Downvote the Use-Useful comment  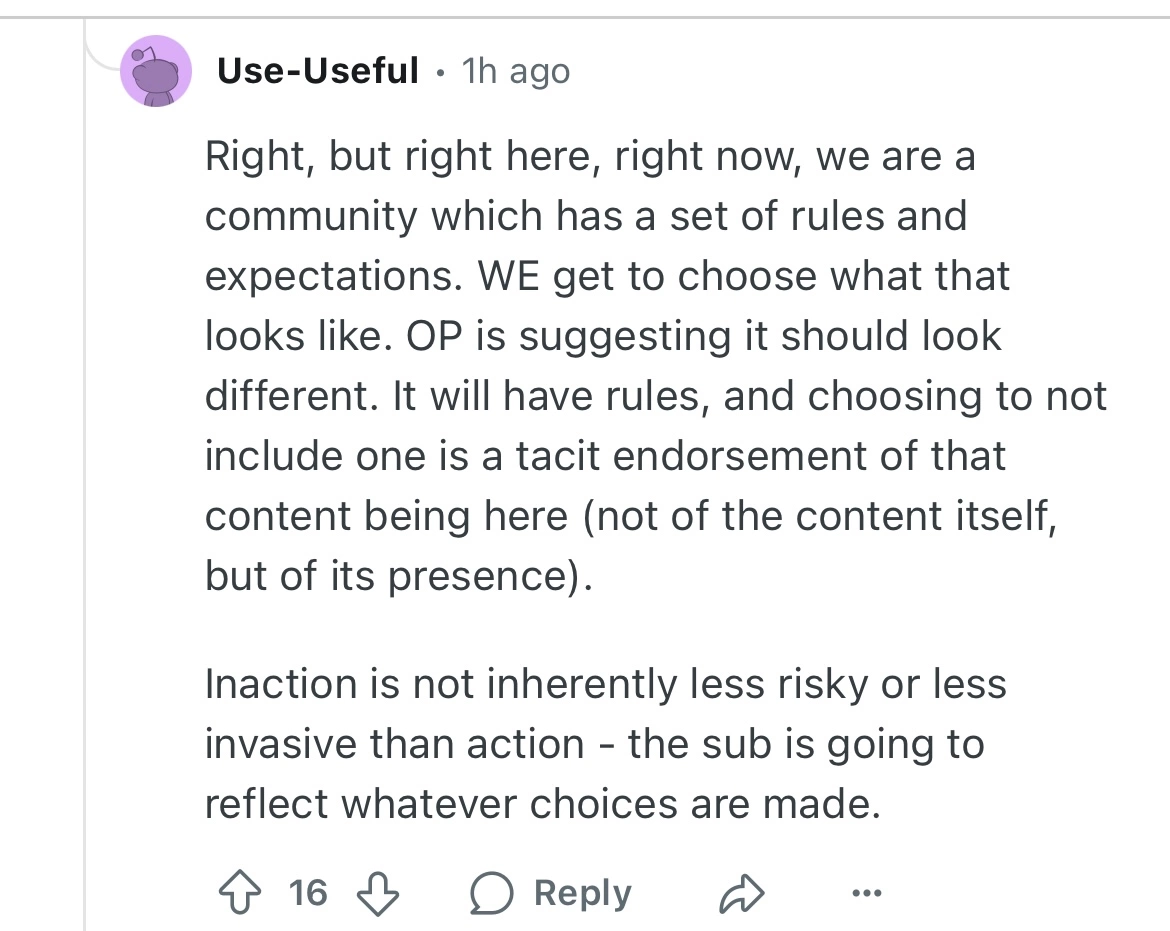[x=377, y=892]
